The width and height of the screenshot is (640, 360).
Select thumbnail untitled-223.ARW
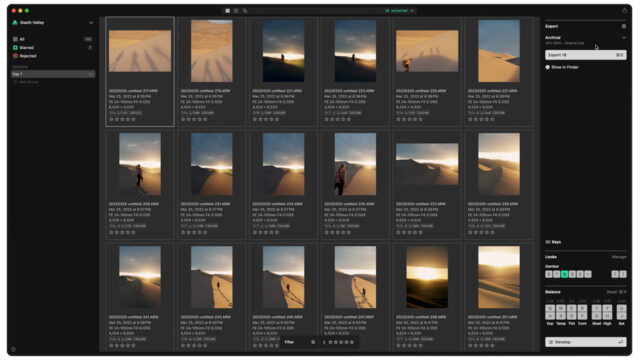[355, 51]
